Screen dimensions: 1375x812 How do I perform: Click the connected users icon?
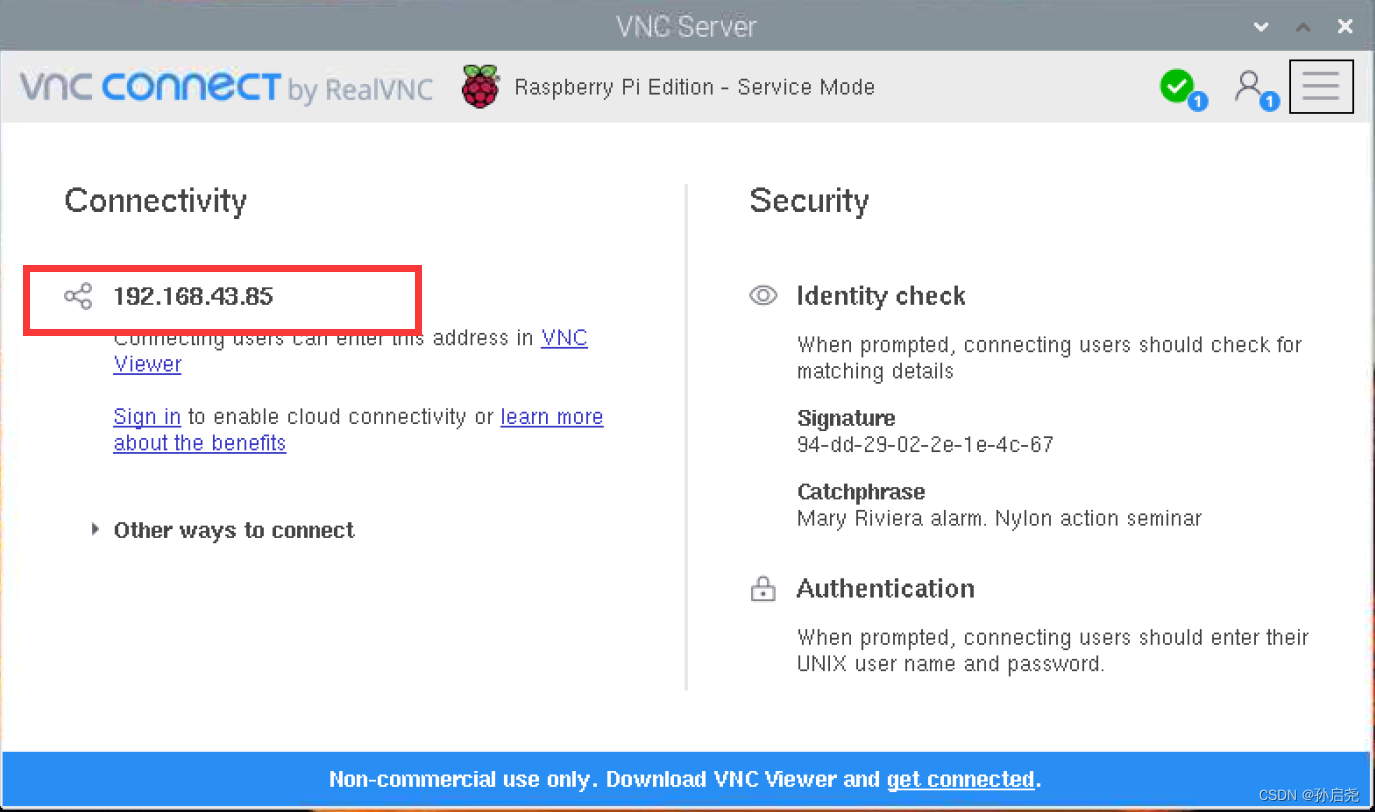click(1250, 87)
